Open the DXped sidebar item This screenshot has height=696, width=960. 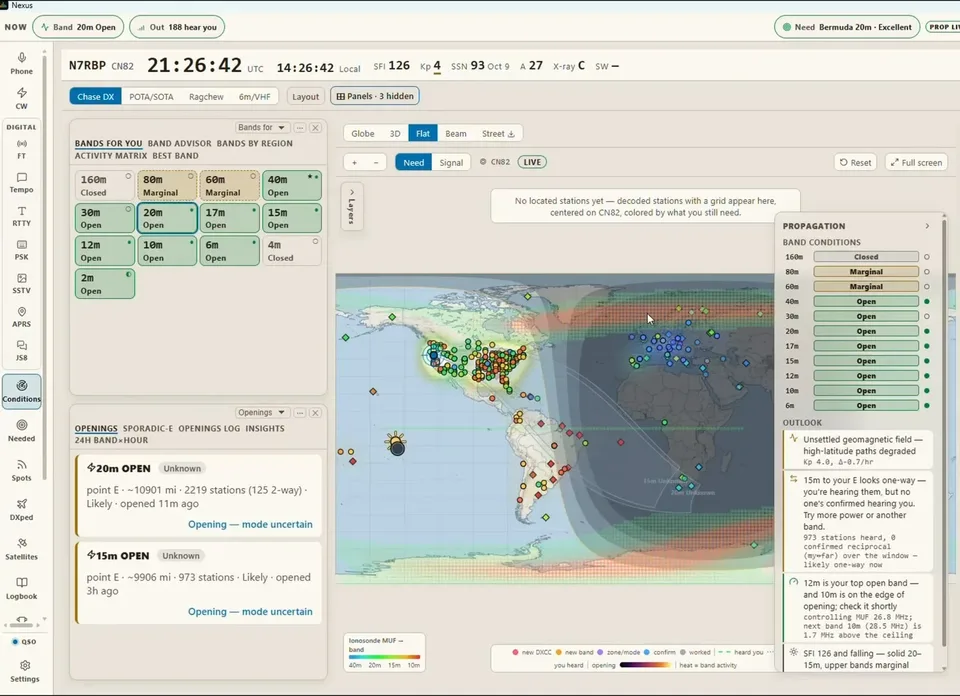pyautogui.click(x=21, y=509)
